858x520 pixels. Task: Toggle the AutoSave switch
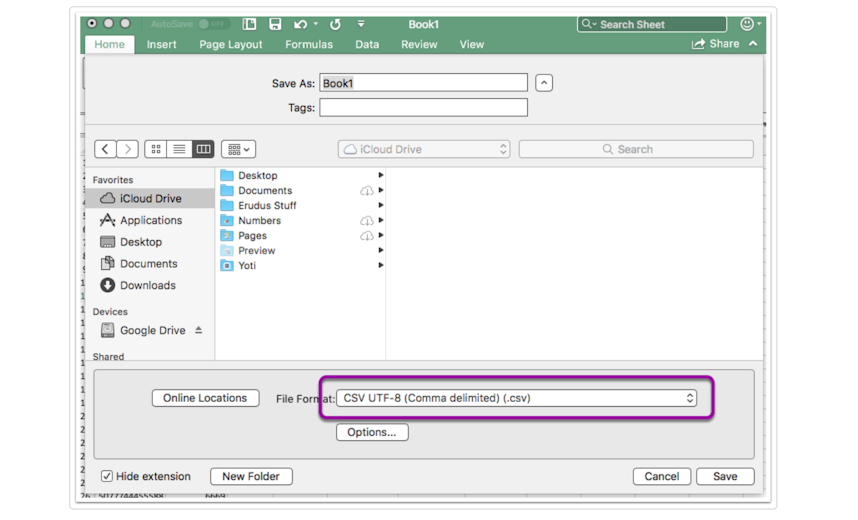pyautogui.click(x=212, y=24)
